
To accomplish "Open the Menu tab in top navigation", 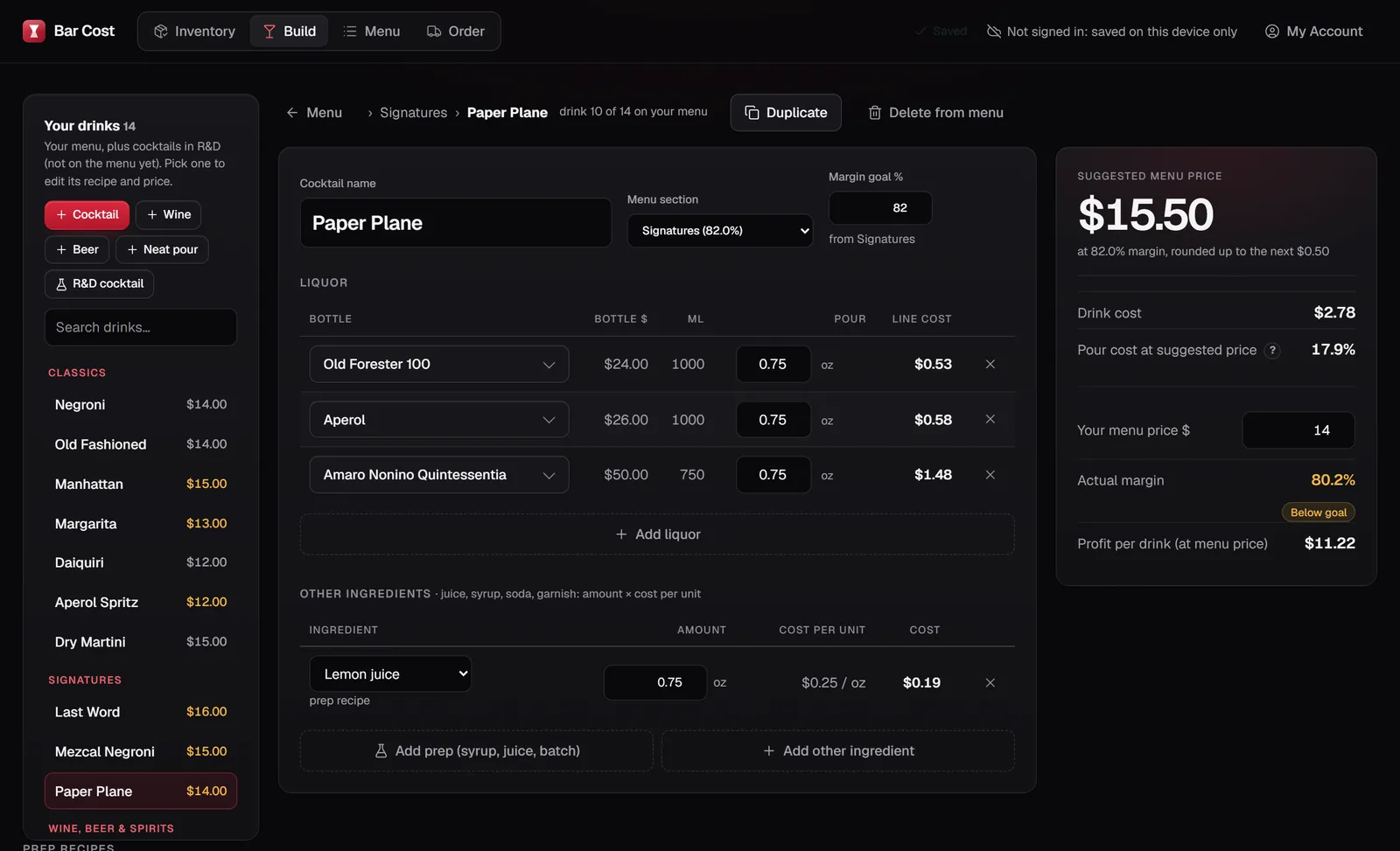I will (372, 31).
